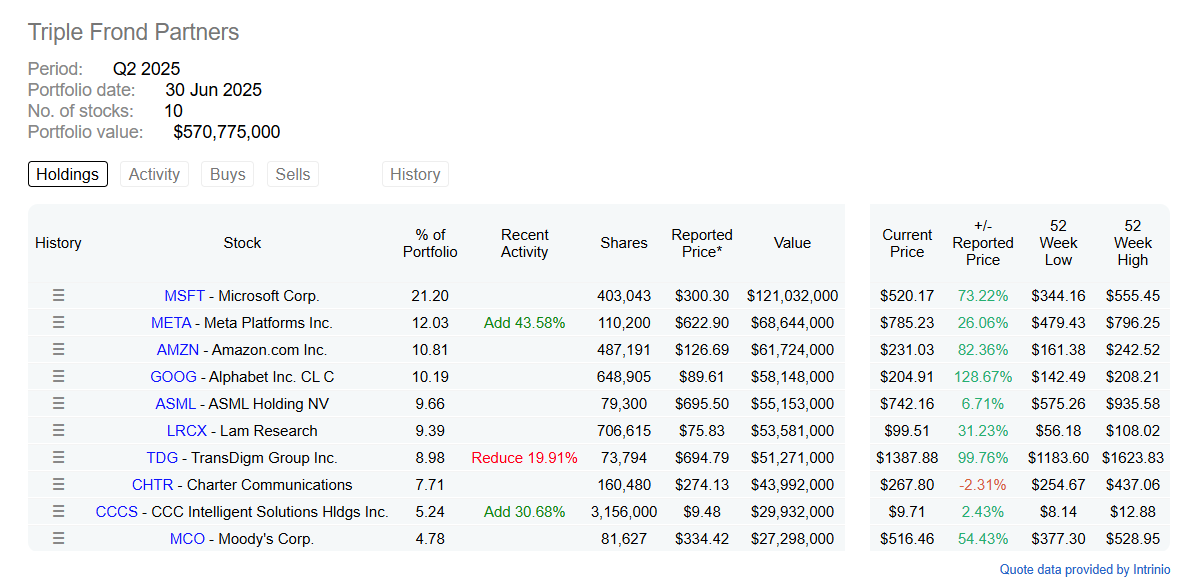Follow the Quote data provided by Intrinio link
The height and width of the screenshot is (586, 1187).
[x=1085, y=570]
